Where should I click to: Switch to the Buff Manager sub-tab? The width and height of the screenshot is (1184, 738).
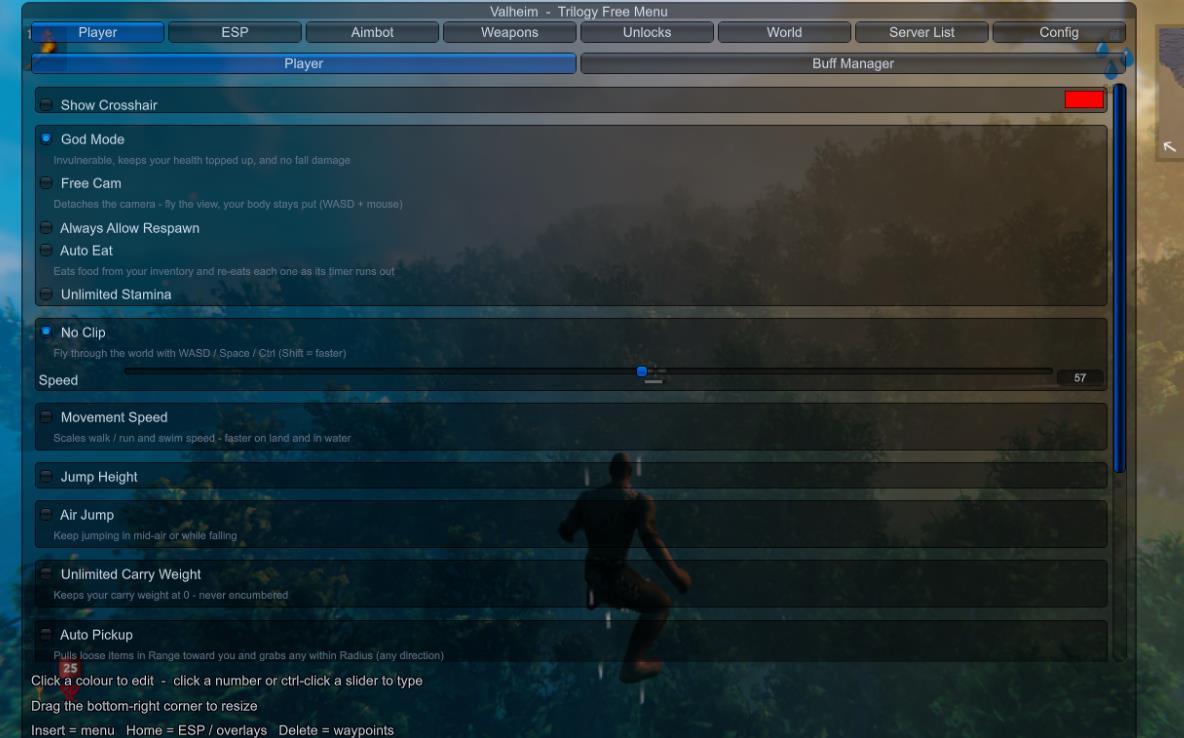pos(853,63)
